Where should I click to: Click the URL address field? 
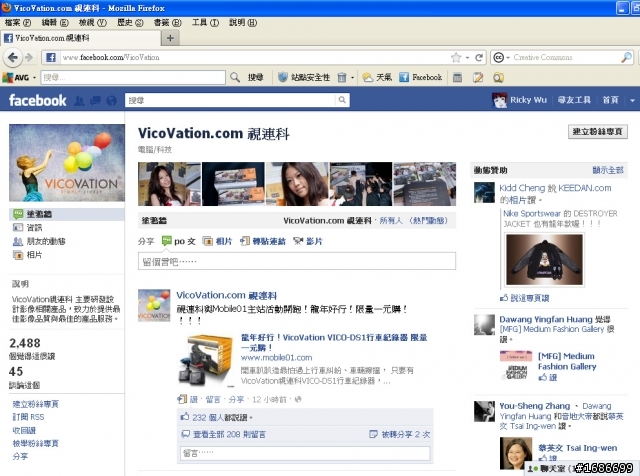[253, 58]
